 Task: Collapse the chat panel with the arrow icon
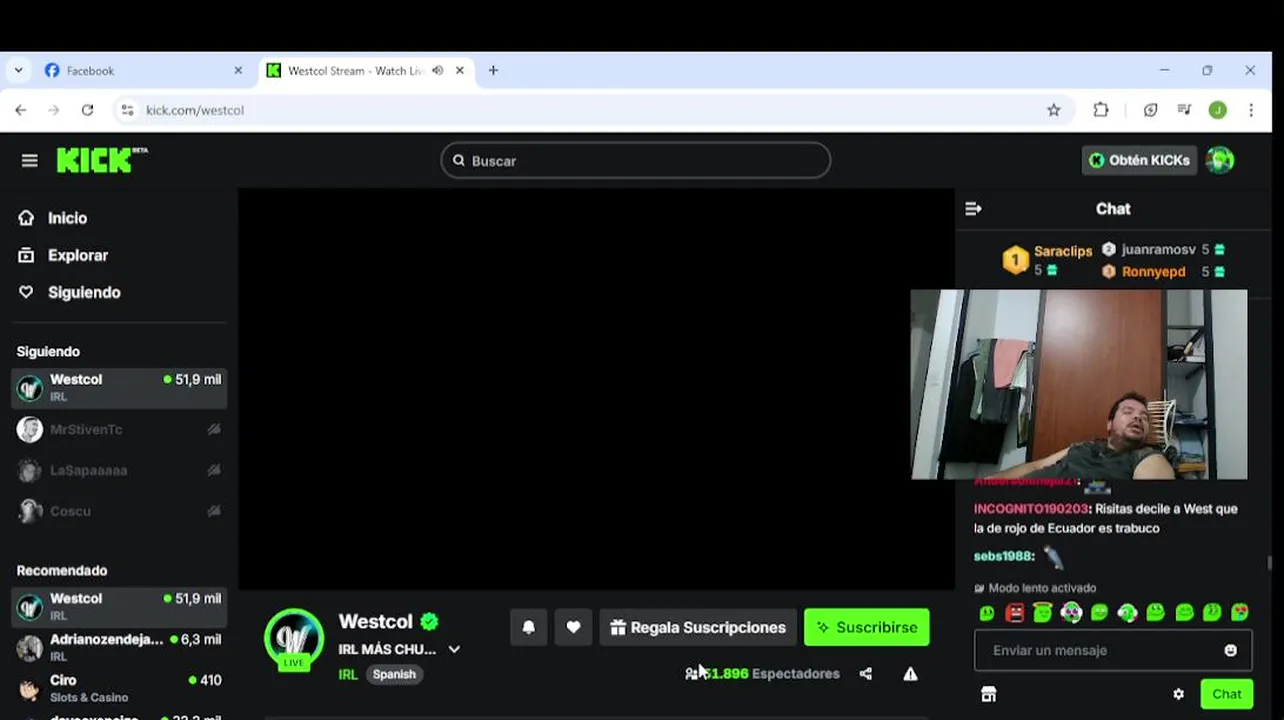(973, 208)
